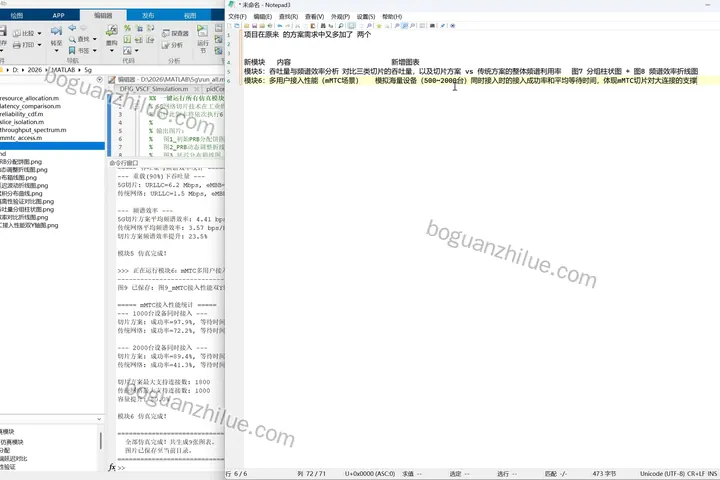The width and height of the screenshot is (720, 480).
Task: Open Notepad3 设置(S) menu
Action: 366,17
